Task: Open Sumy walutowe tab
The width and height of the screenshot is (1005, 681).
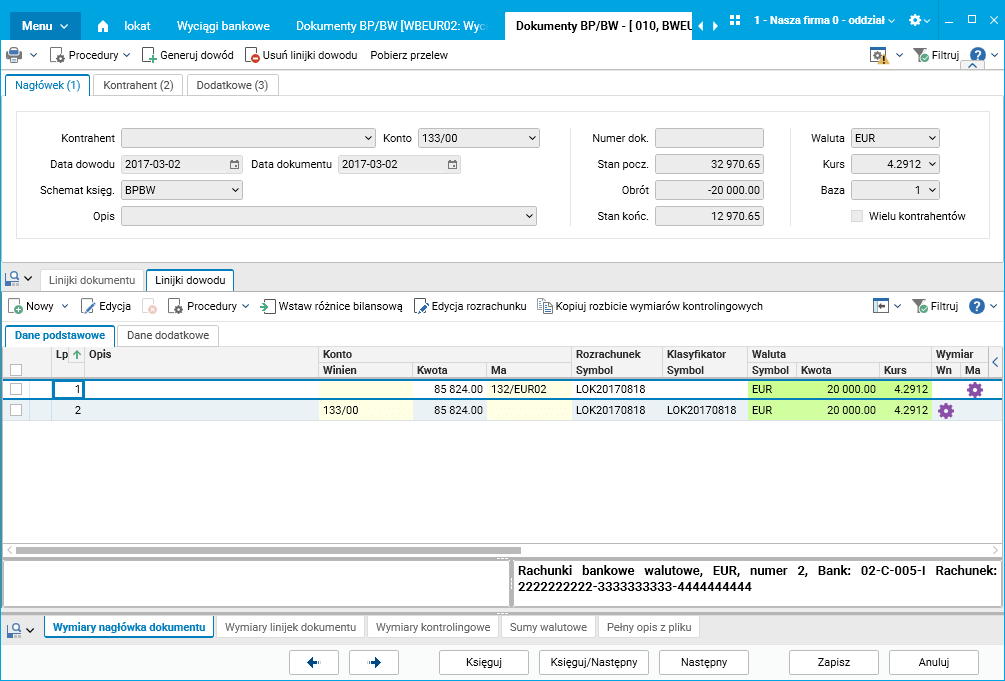Action: point(546,627)
